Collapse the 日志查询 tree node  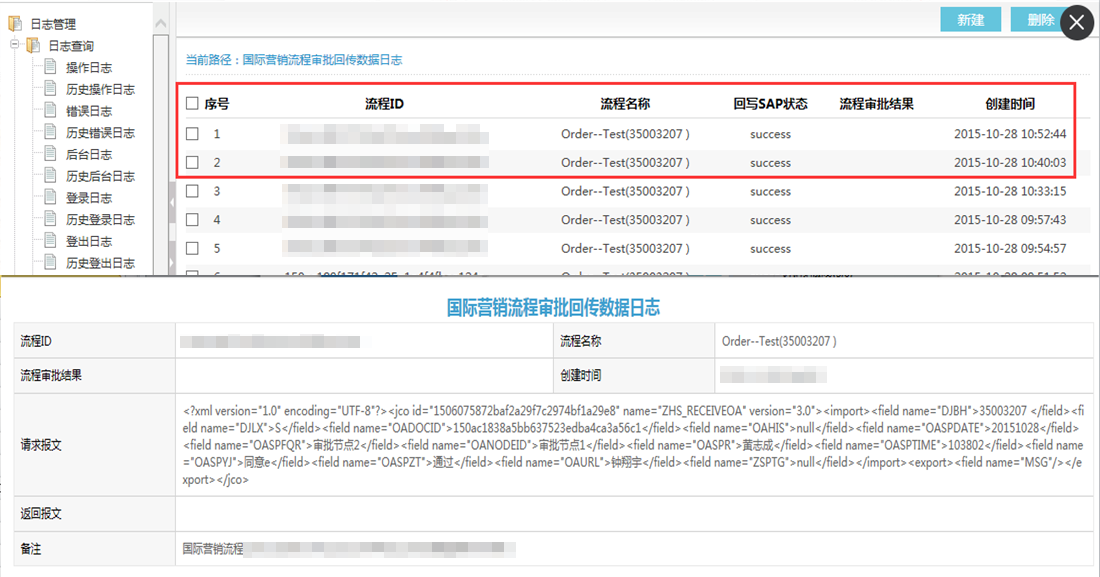point(15,46)
